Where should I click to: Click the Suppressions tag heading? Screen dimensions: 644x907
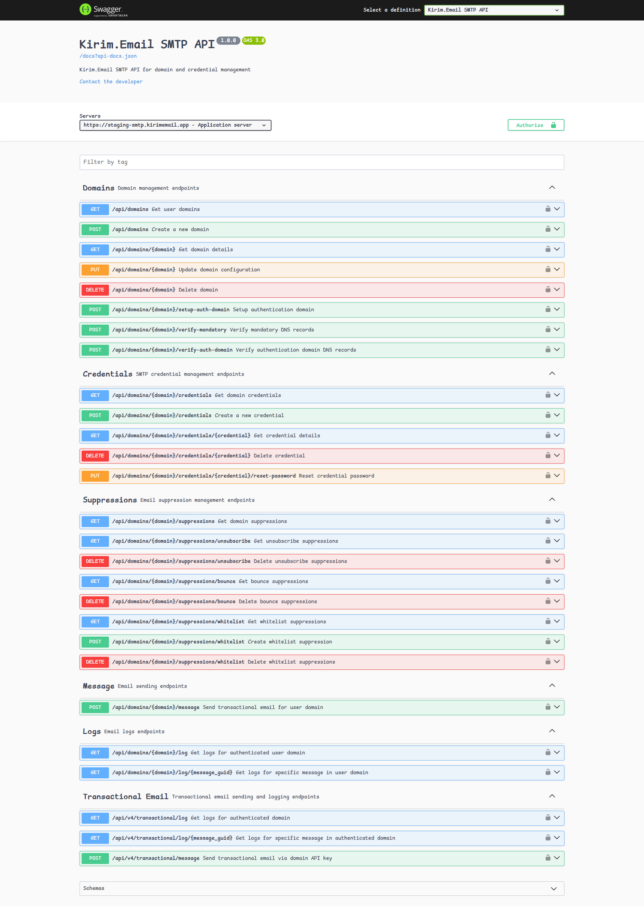[x=110, y=500]
